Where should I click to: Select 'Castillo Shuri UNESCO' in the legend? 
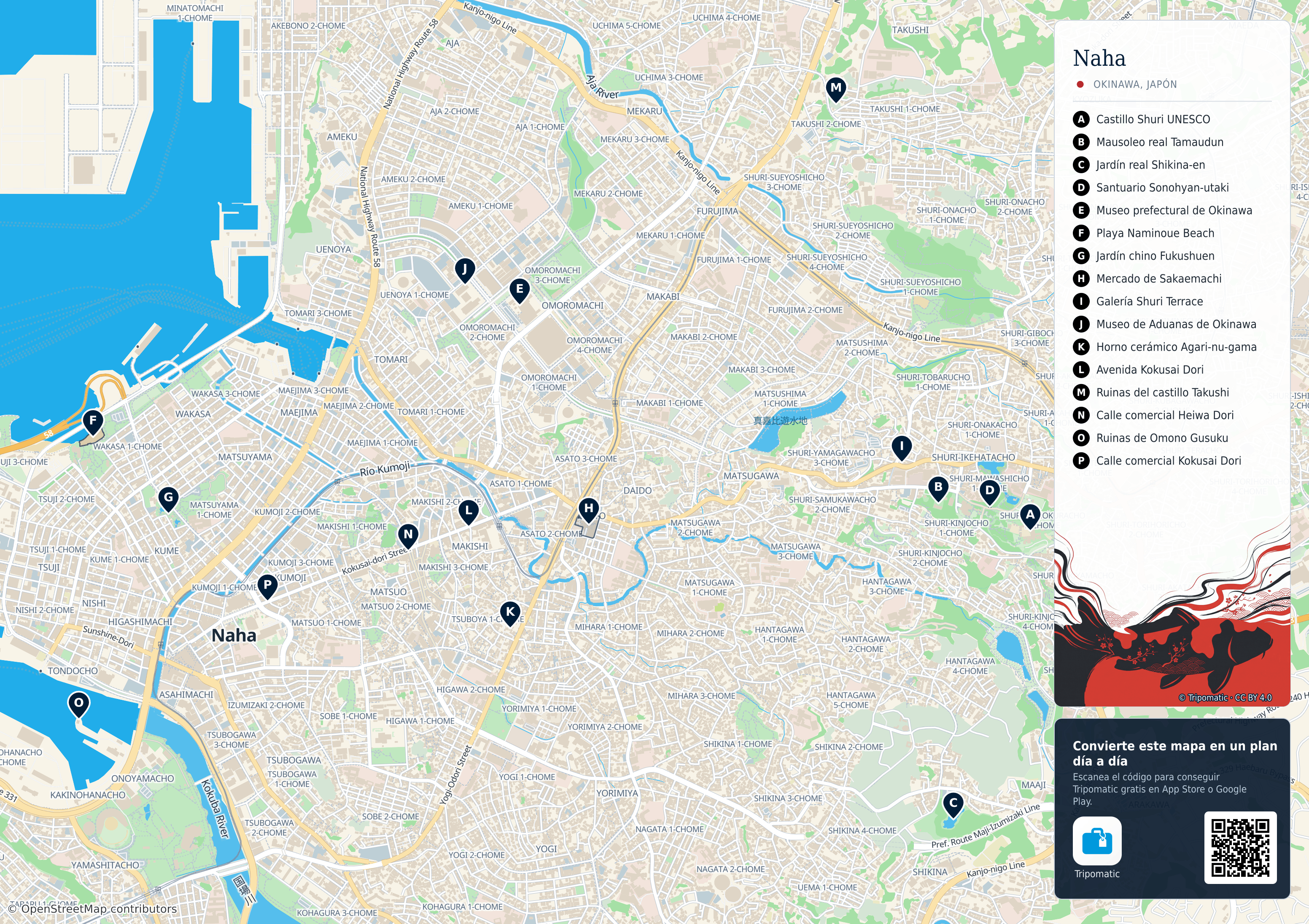(x=1142, y=119)
